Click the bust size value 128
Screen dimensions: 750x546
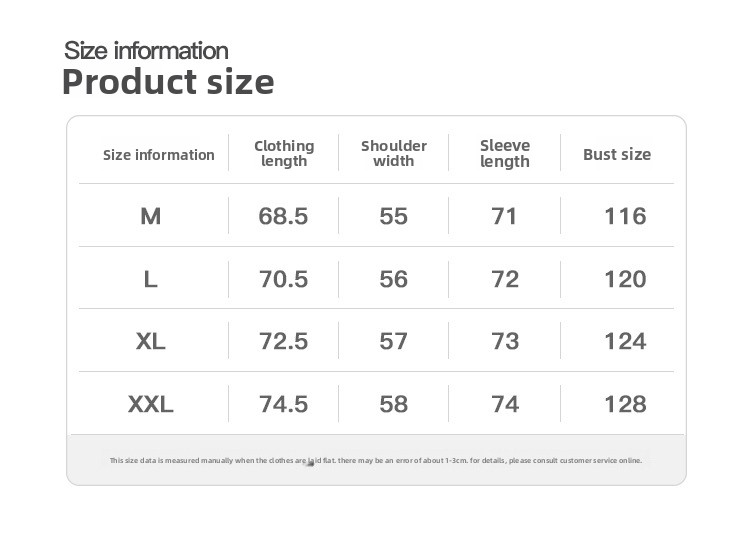625,404
